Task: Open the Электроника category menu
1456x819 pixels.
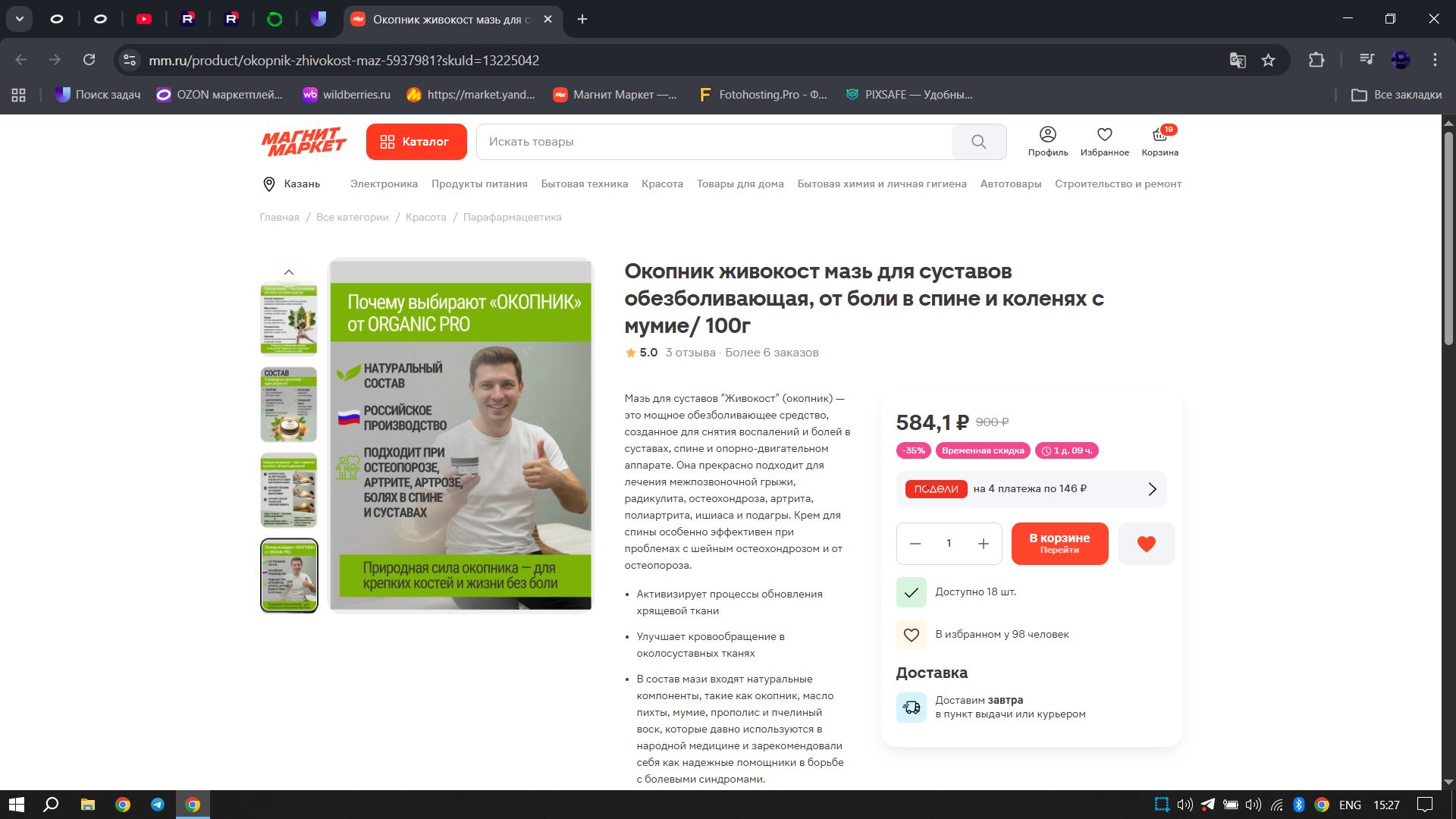Action: (384, 184)
